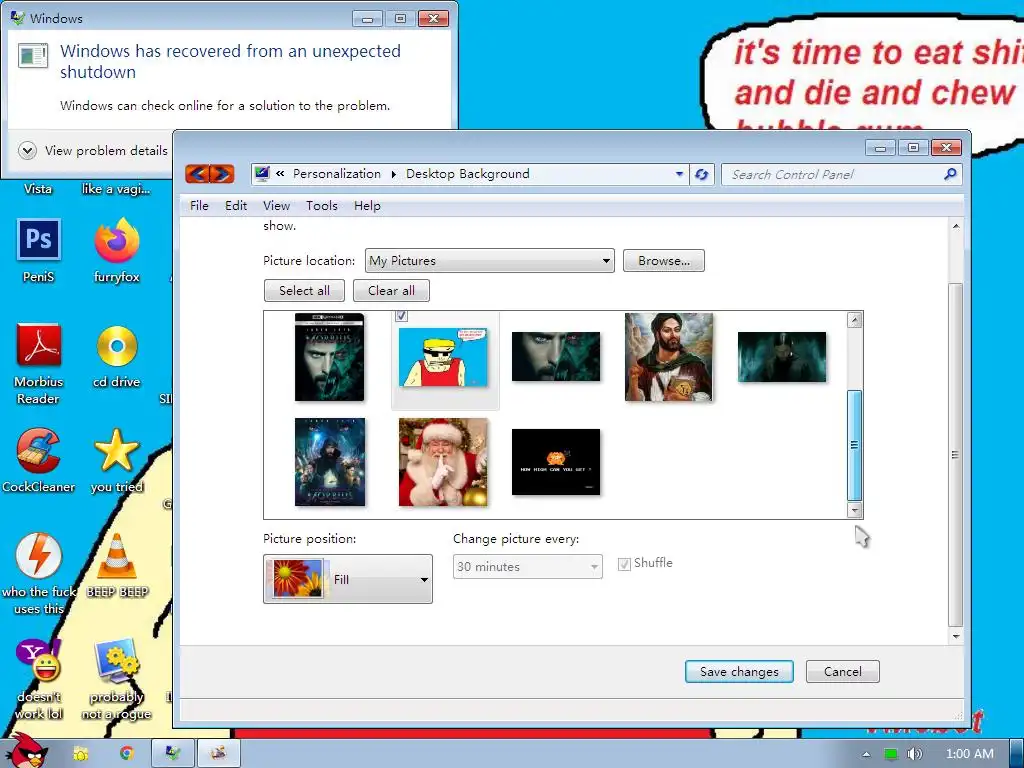The height and width of the screenshot is (768, 1024).
Task: Show hidden tray icons arrow
Action: coord(866,754)
